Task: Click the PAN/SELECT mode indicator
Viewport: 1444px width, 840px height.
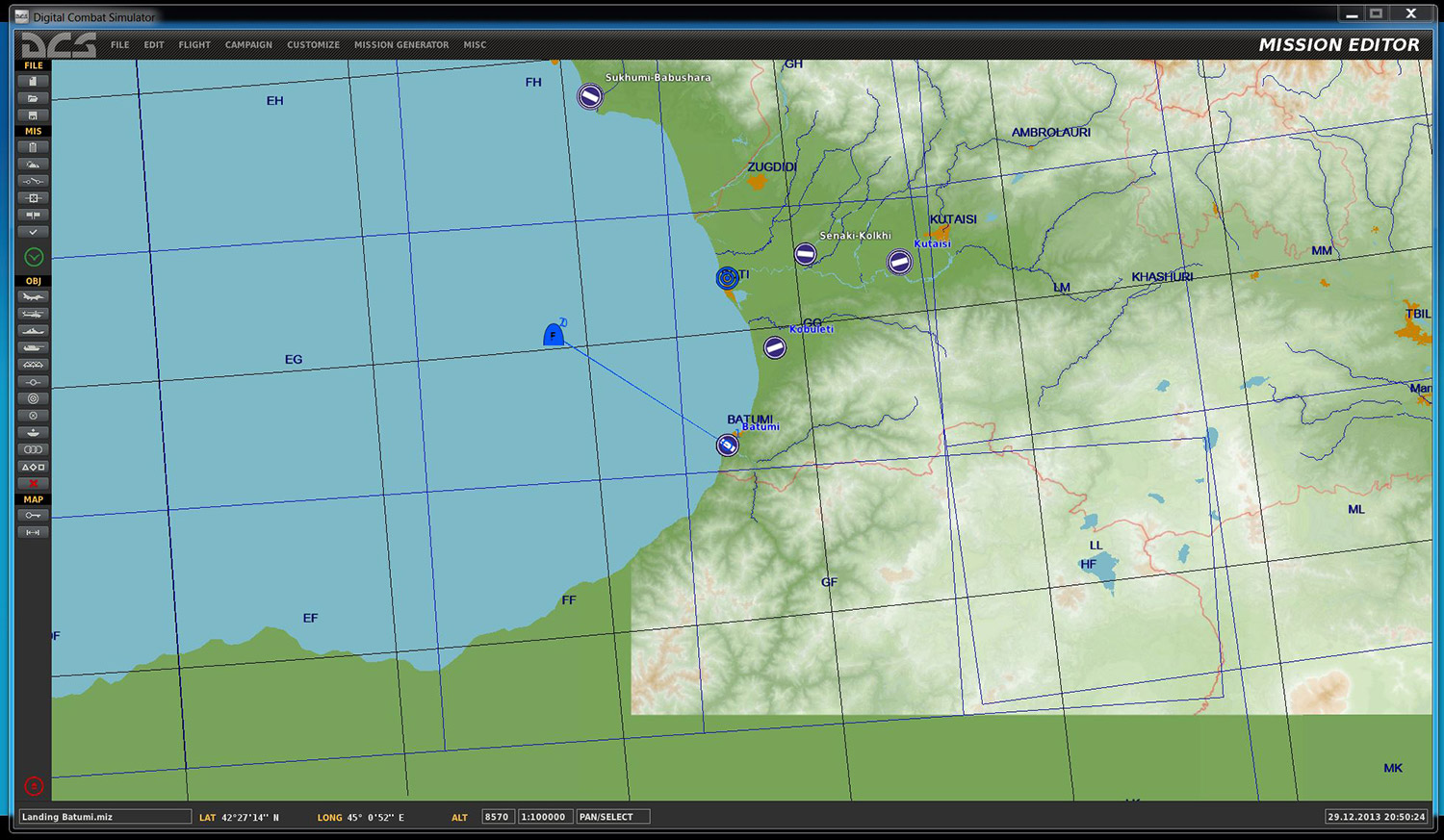Action: point(612,817)
